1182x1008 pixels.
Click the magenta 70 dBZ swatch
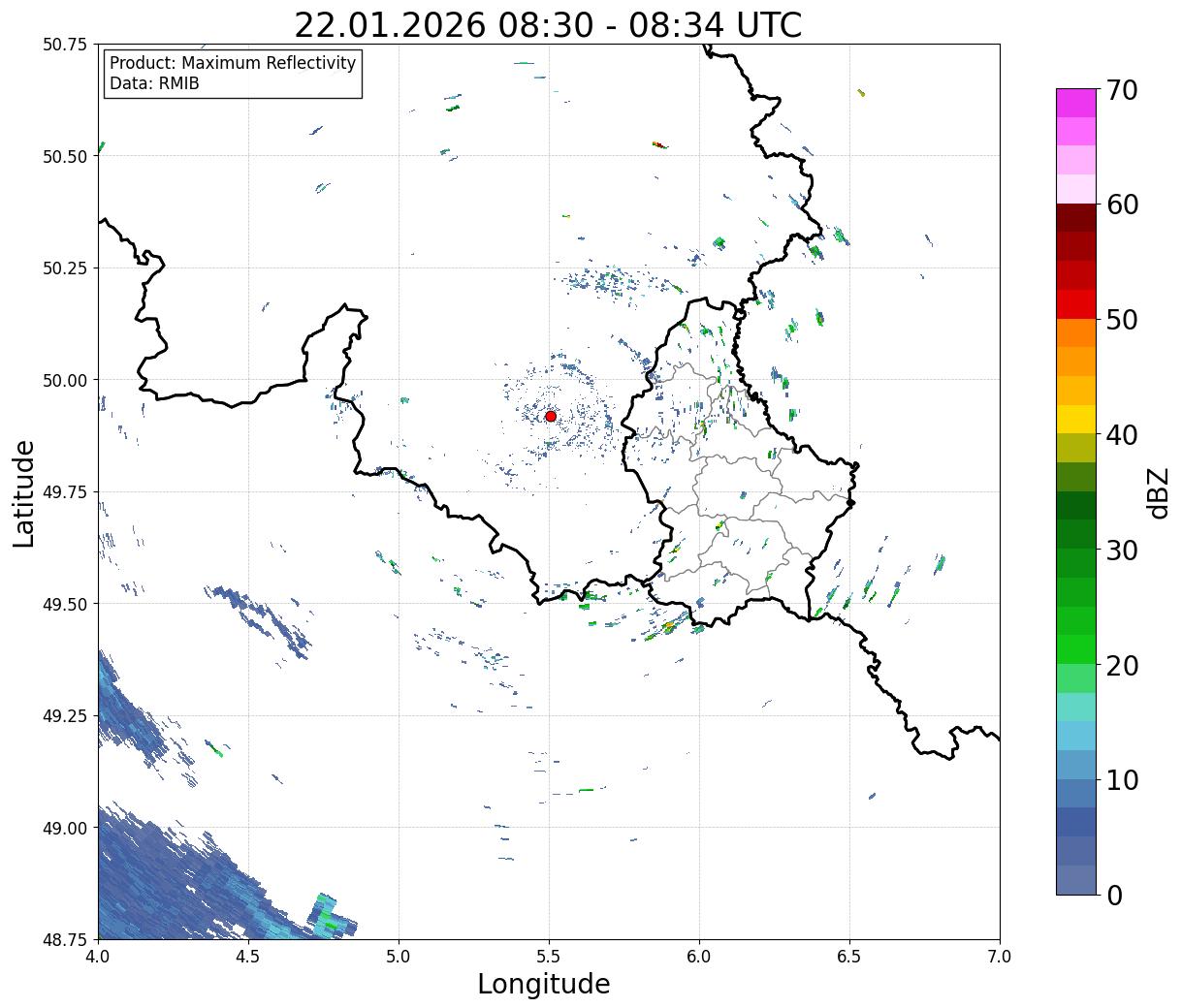[1076, 103]
